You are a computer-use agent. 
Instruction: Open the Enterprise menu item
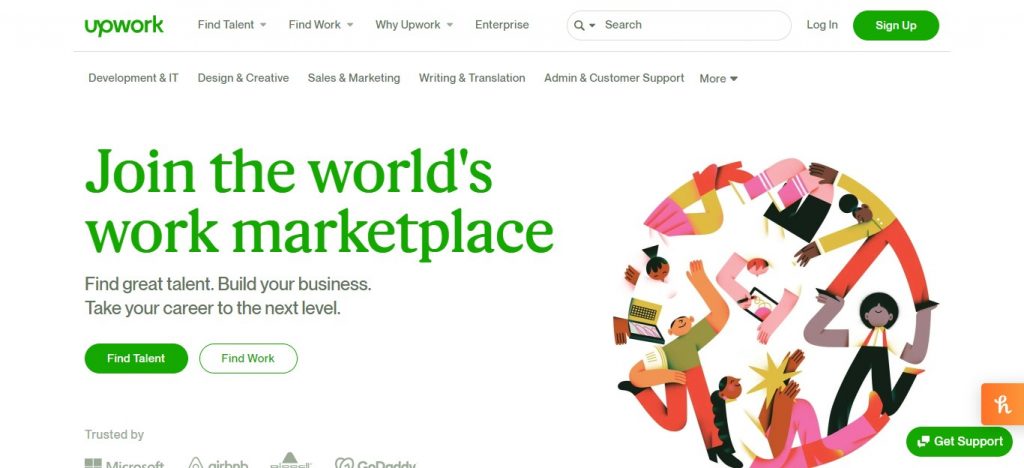(502, 25)
